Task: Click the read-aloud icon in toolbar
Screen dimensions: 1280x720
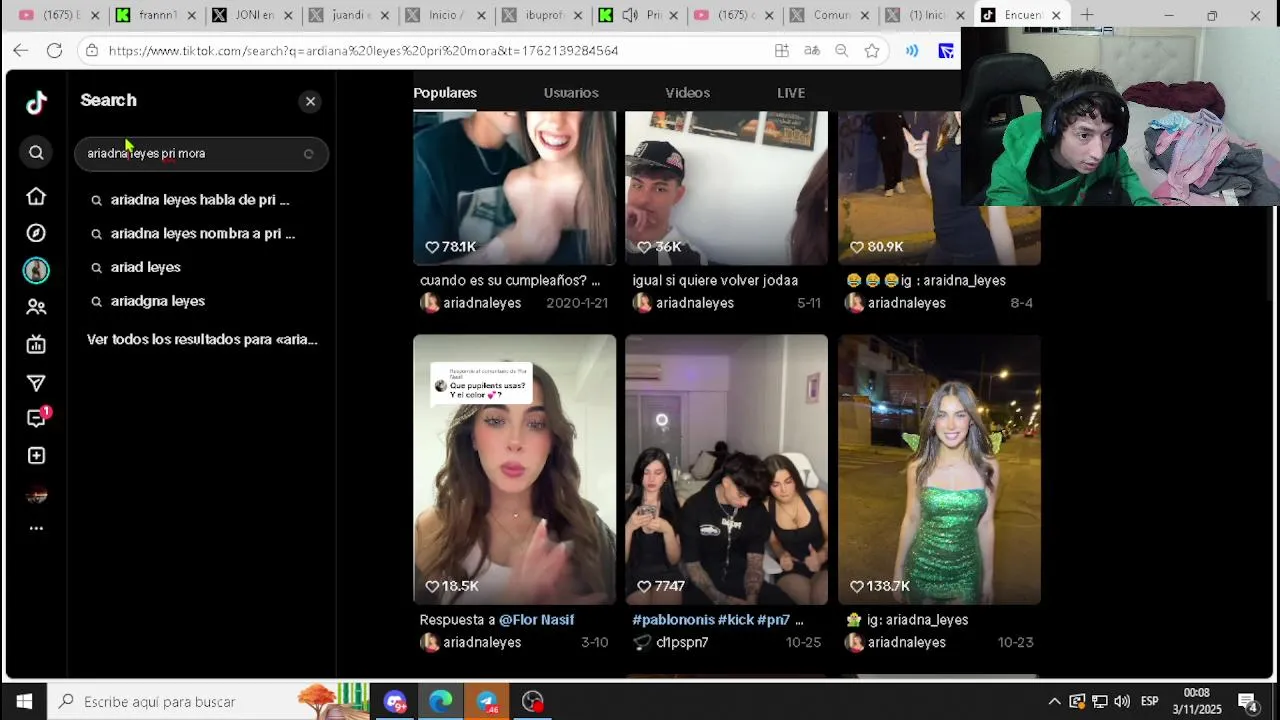Action: (912, 51)
